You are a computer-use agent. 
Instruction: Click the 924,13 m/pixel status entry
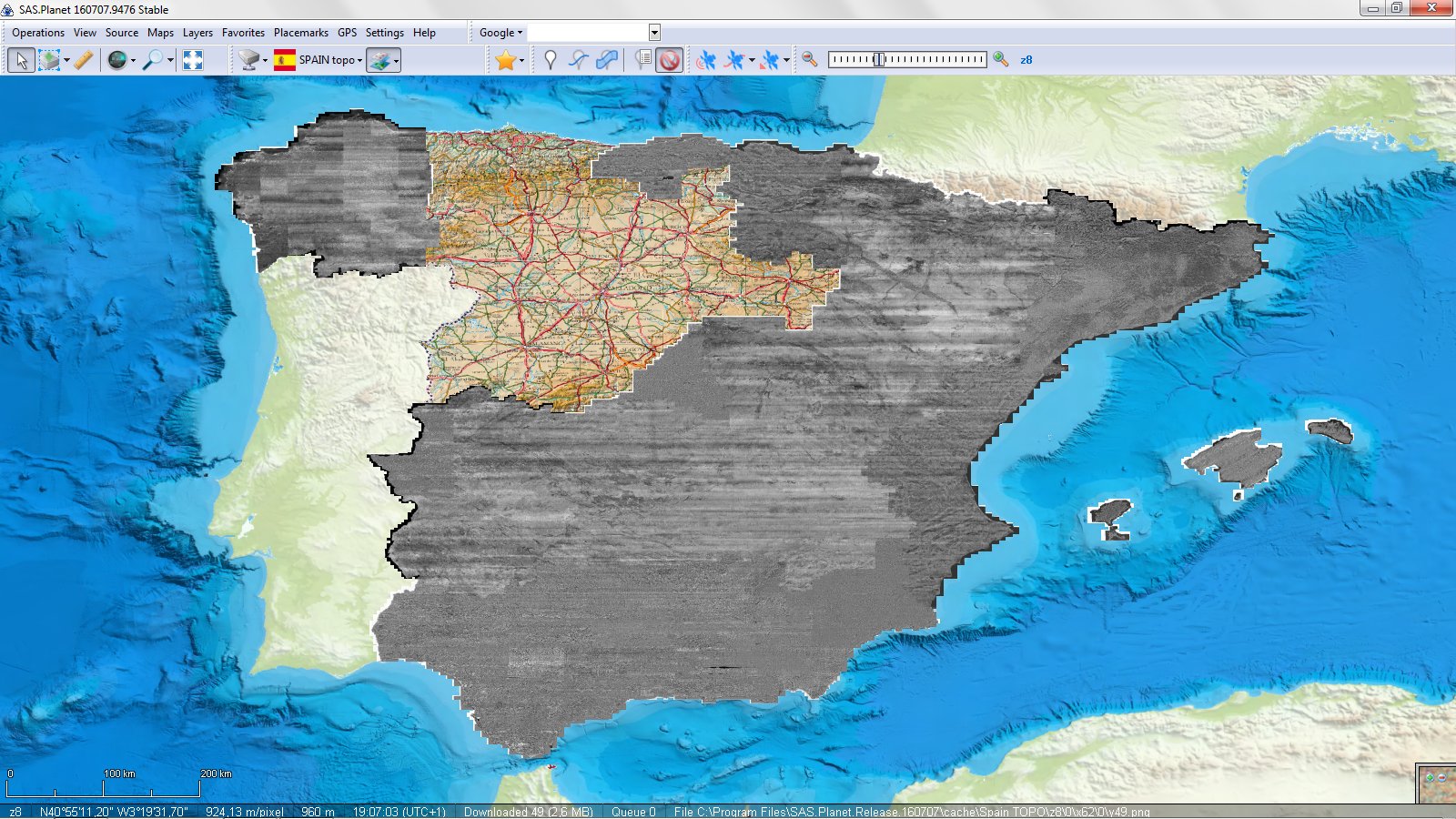245,812
